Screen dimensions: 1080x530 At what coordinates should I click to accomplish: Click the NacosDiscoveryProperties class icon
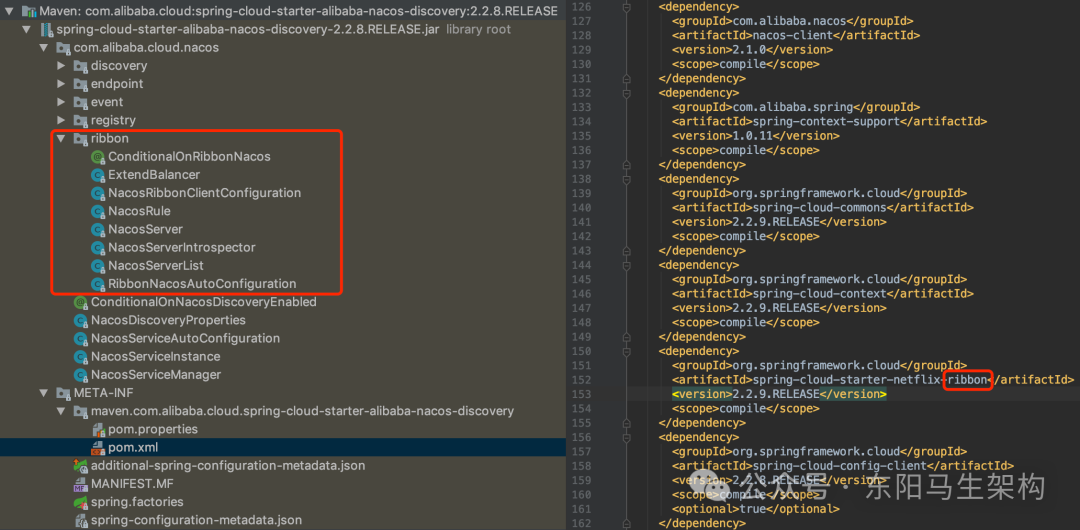pyautogui.click(x=81, y=320)
